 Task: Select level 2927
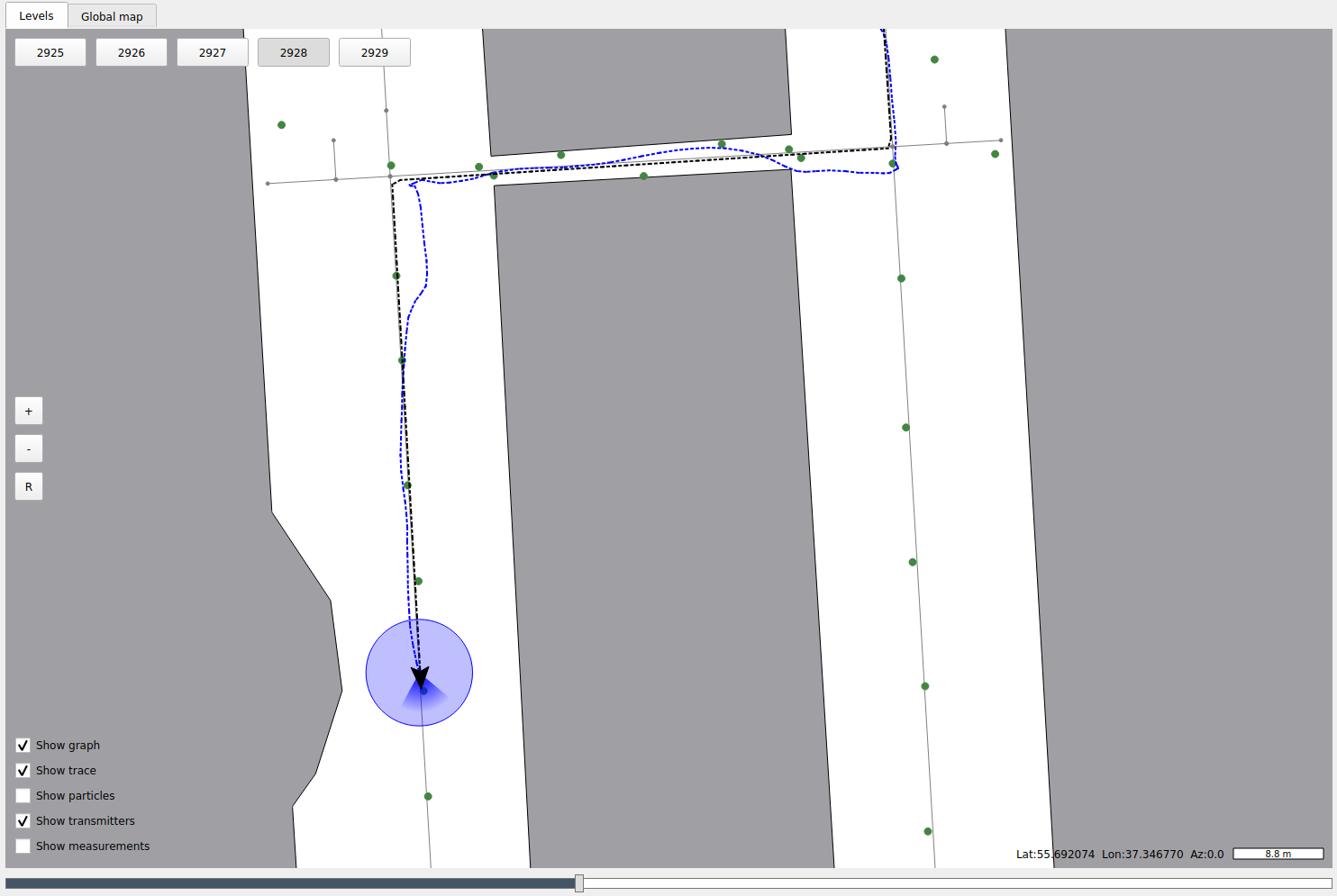click(213, 52)
